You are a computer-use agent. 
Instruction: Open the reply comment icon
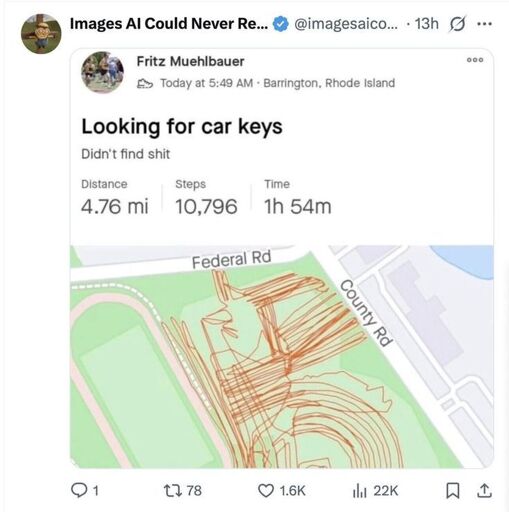(79, 490)
